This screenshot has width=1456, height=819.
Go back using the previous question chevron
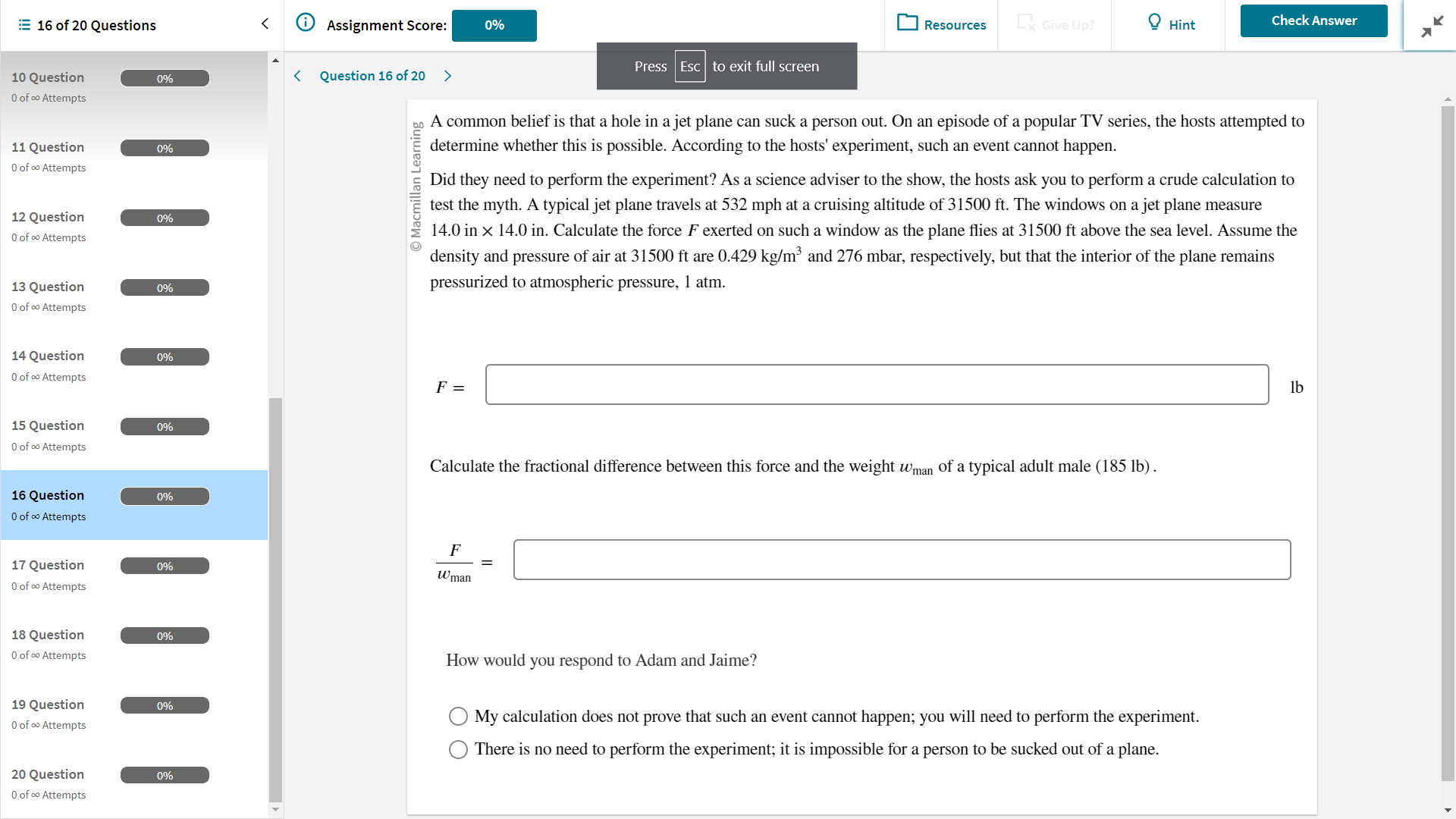click(x=297, y=76)
